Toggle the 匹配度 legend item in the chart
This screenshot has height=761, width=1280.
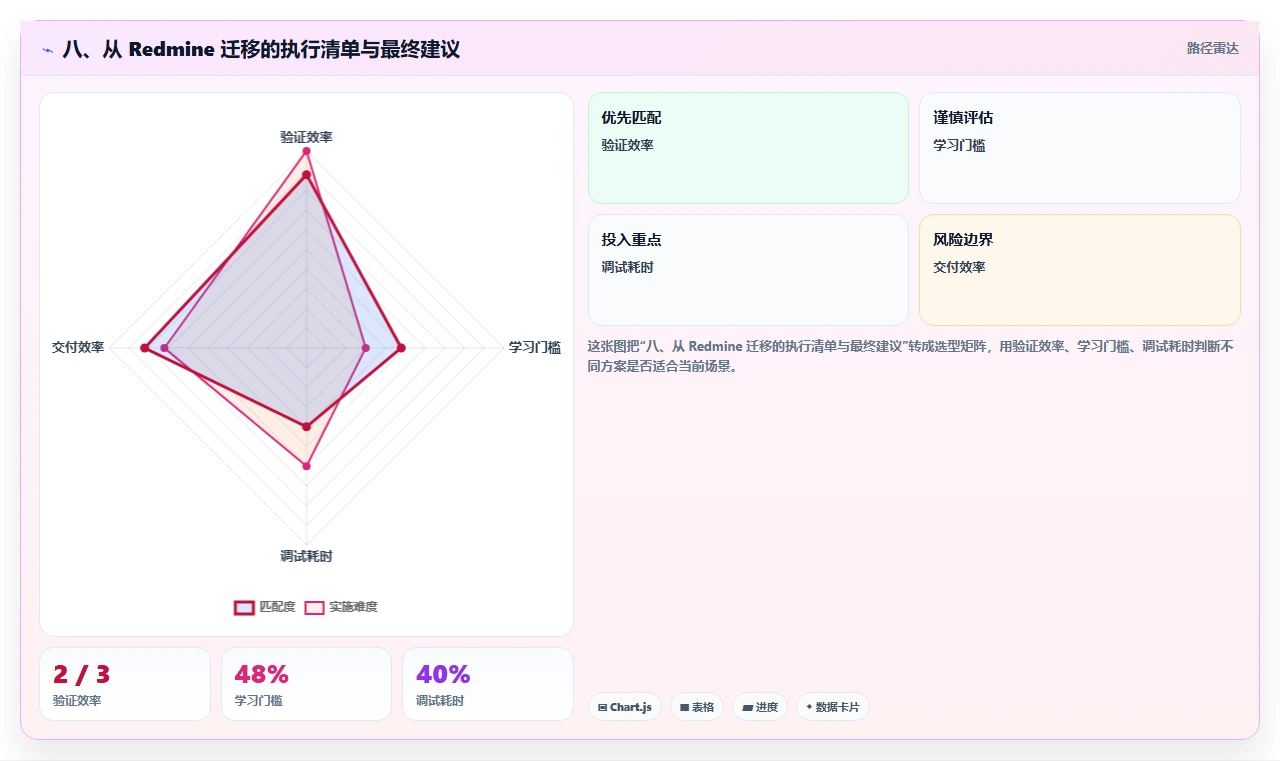265,607
